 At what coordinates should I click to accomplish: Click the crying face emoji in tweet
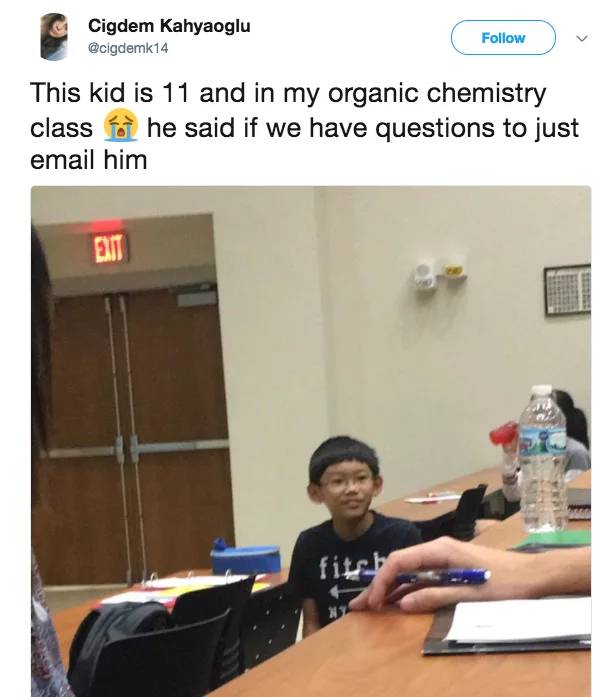(x=120, y=128)
